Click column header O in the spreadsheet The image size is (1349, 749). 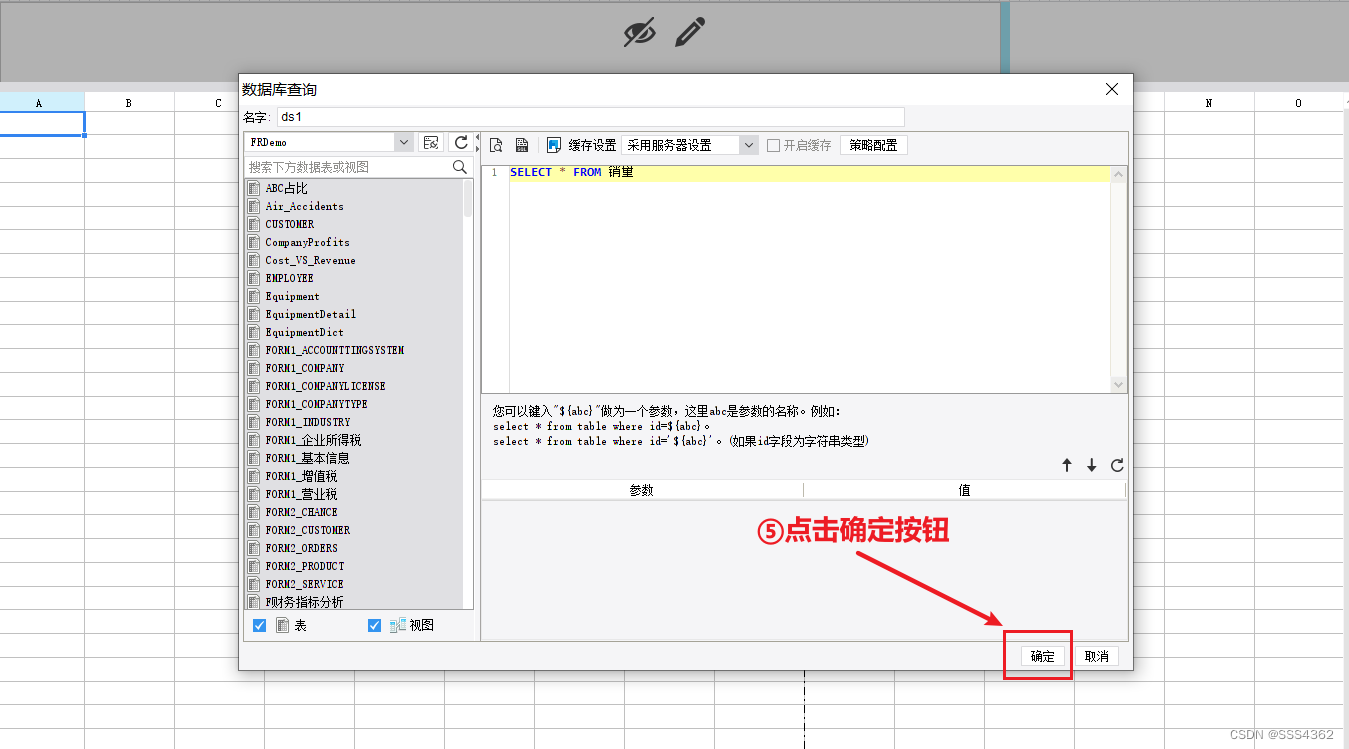(x=1299, y=102)
